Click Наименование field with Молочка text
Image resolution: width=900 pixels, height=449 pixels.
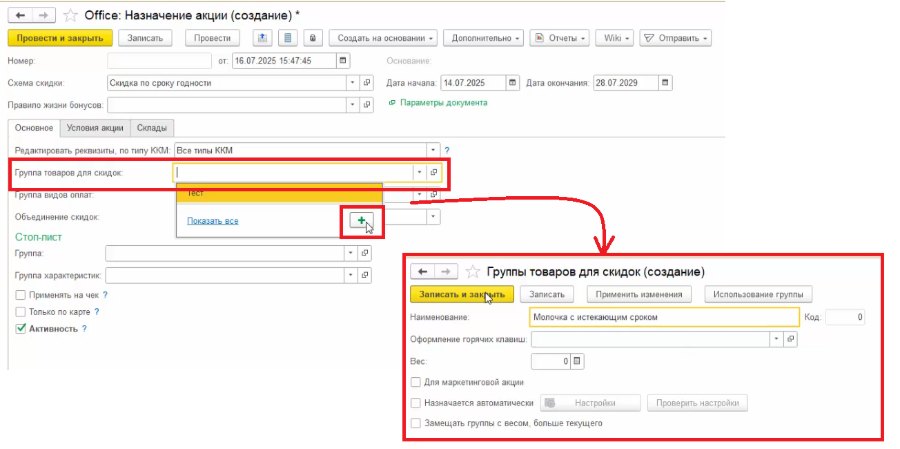[x=665, y=316]
